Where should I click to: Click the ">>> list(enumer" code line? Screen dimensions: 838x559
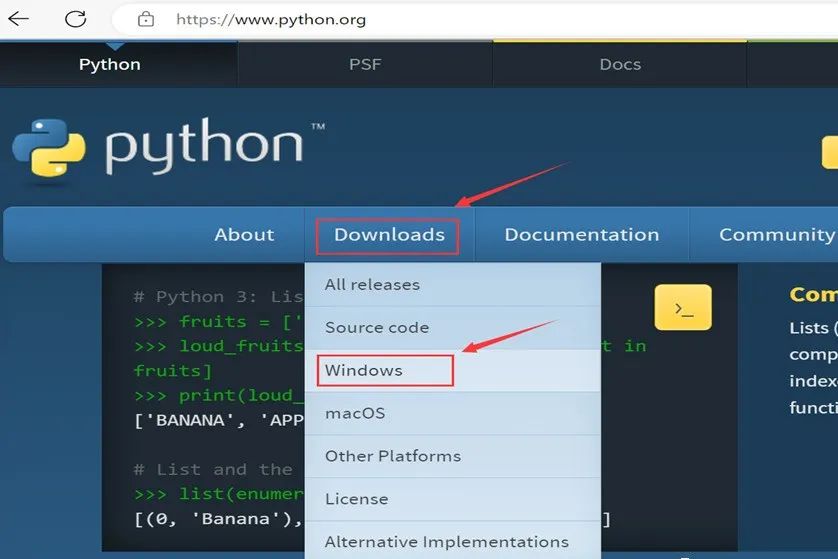click(219, 494)
